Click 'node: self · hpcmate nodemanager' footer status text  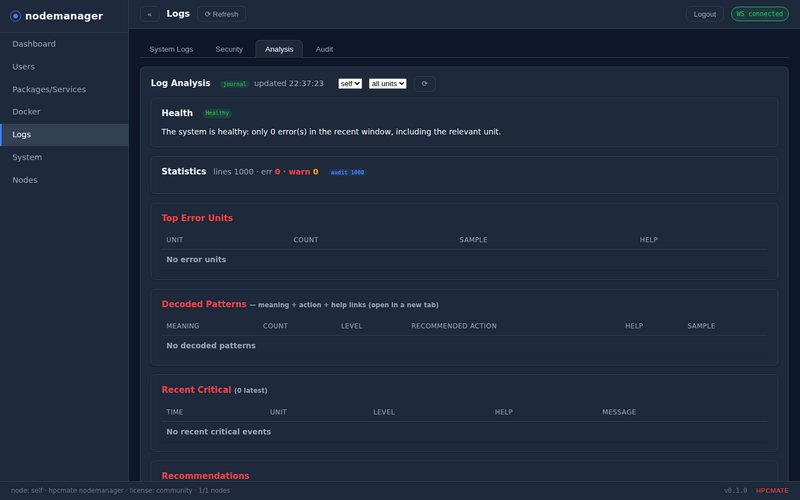tap(120, 491)
